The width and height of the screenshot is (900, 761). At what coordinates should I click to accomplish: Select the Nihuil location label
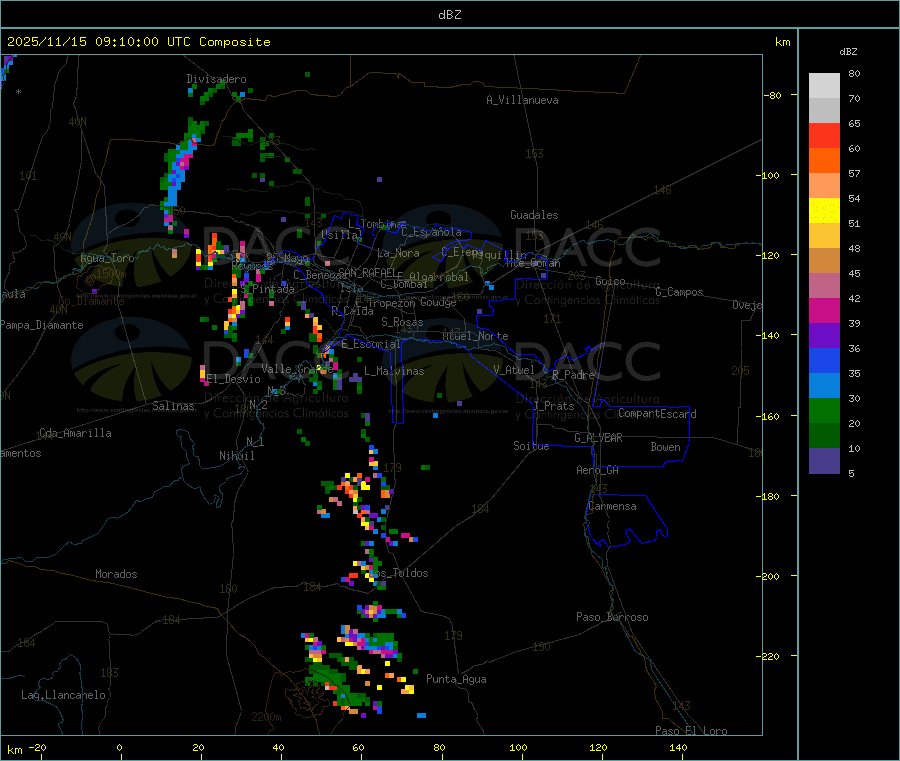[x=236, y=456]
